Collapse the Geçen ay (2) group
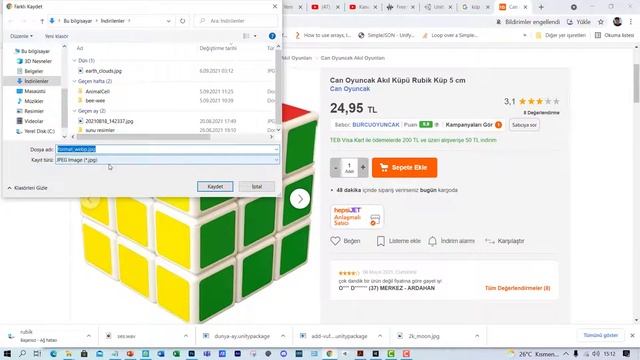The image size is (640, 360). (74, 111)
